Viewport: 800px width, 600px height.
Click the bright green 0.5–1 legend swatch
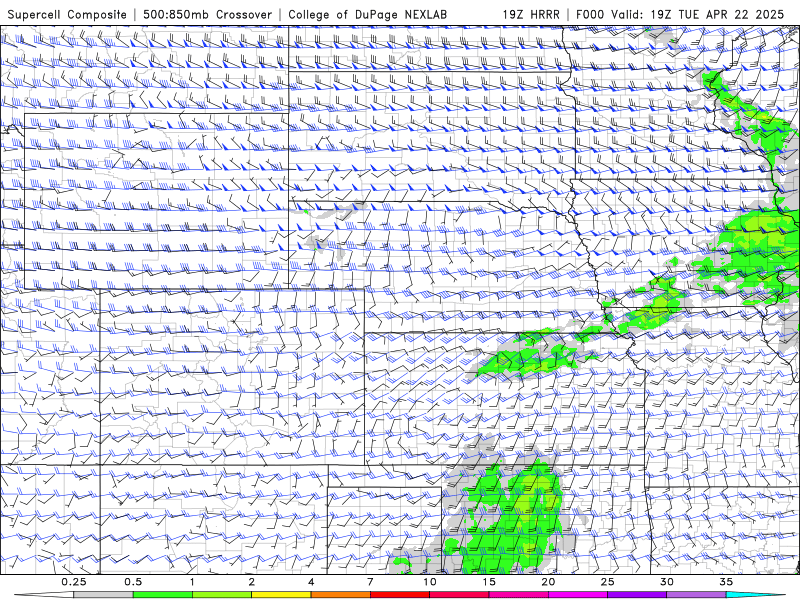162,595
